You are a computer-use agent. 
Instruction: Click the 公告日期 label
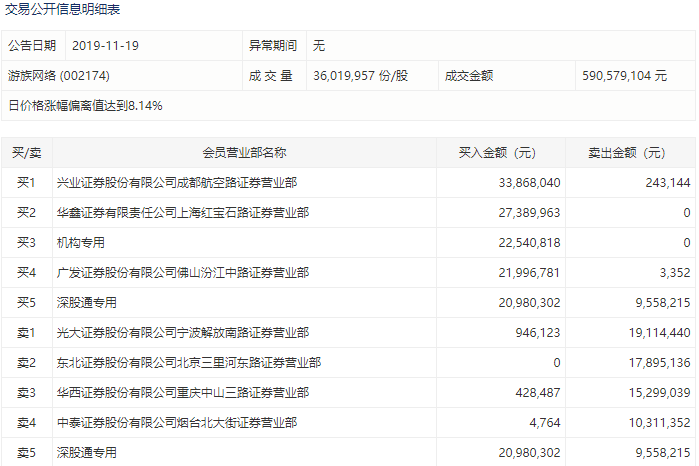pos(32,45)
